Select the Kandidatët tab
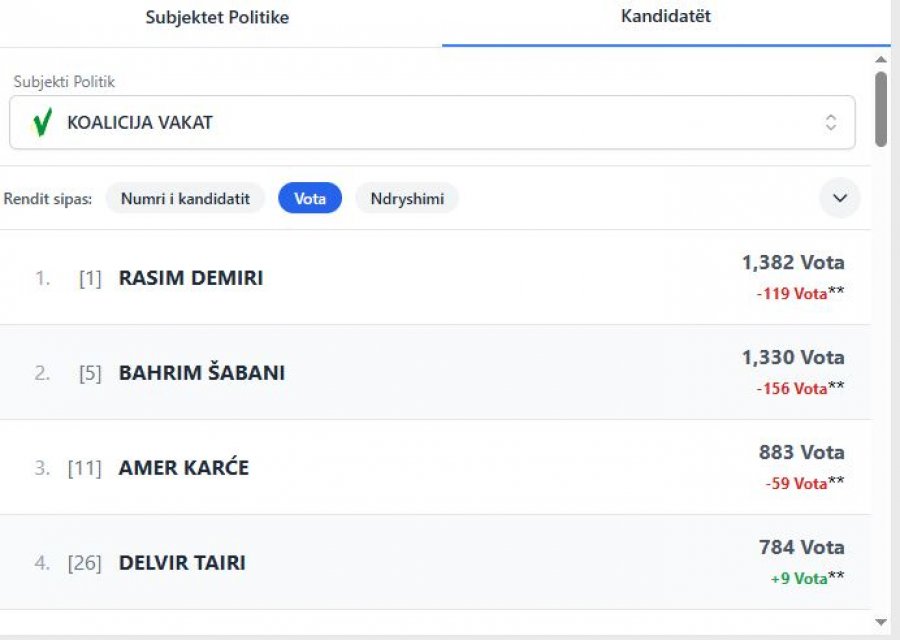Image resolution: width=900 pixels, height=640 pixels. tap(666, 17)
